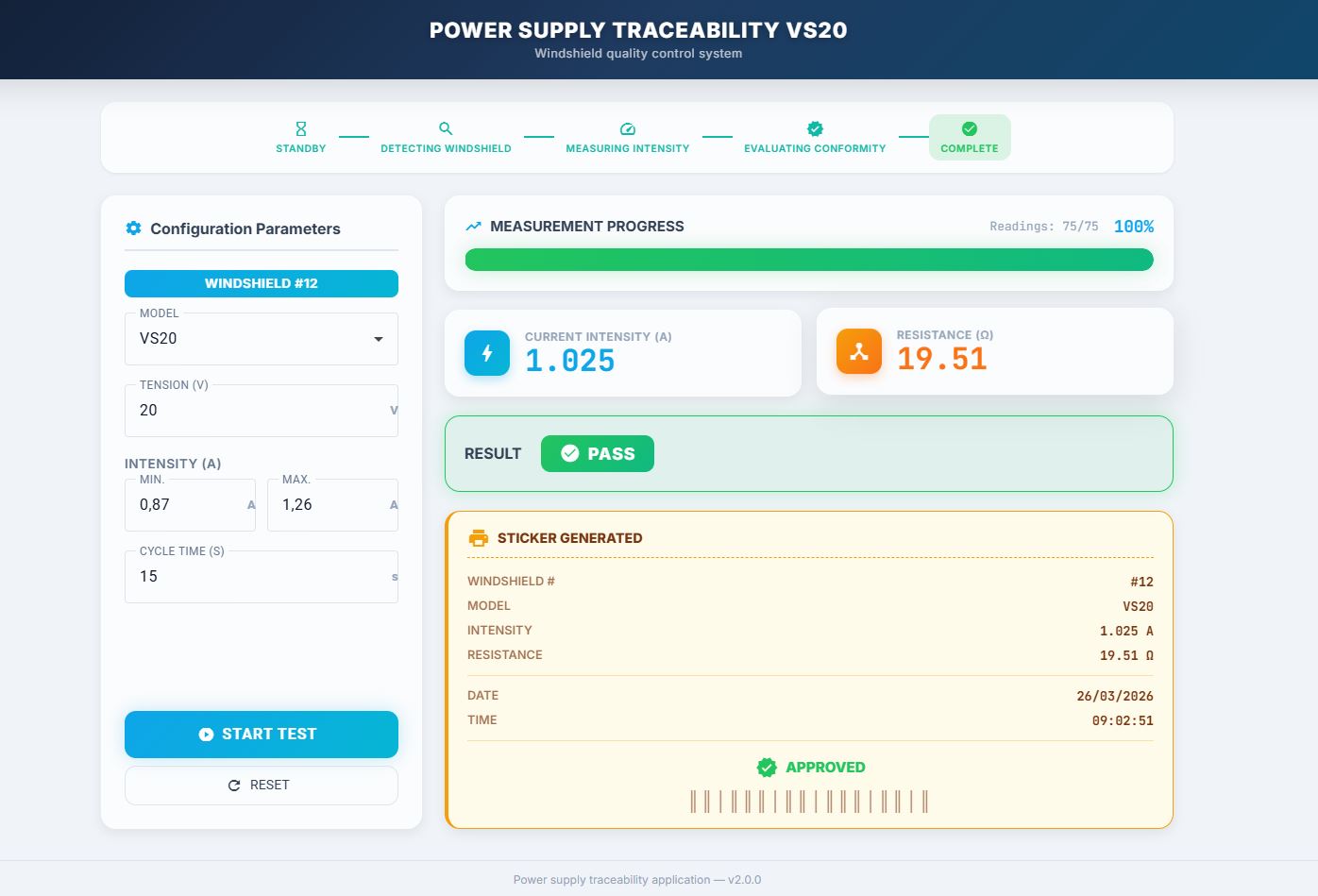Click the sticker time 09:02:51
This screenshot has height=896, width=1318.
1123,721
